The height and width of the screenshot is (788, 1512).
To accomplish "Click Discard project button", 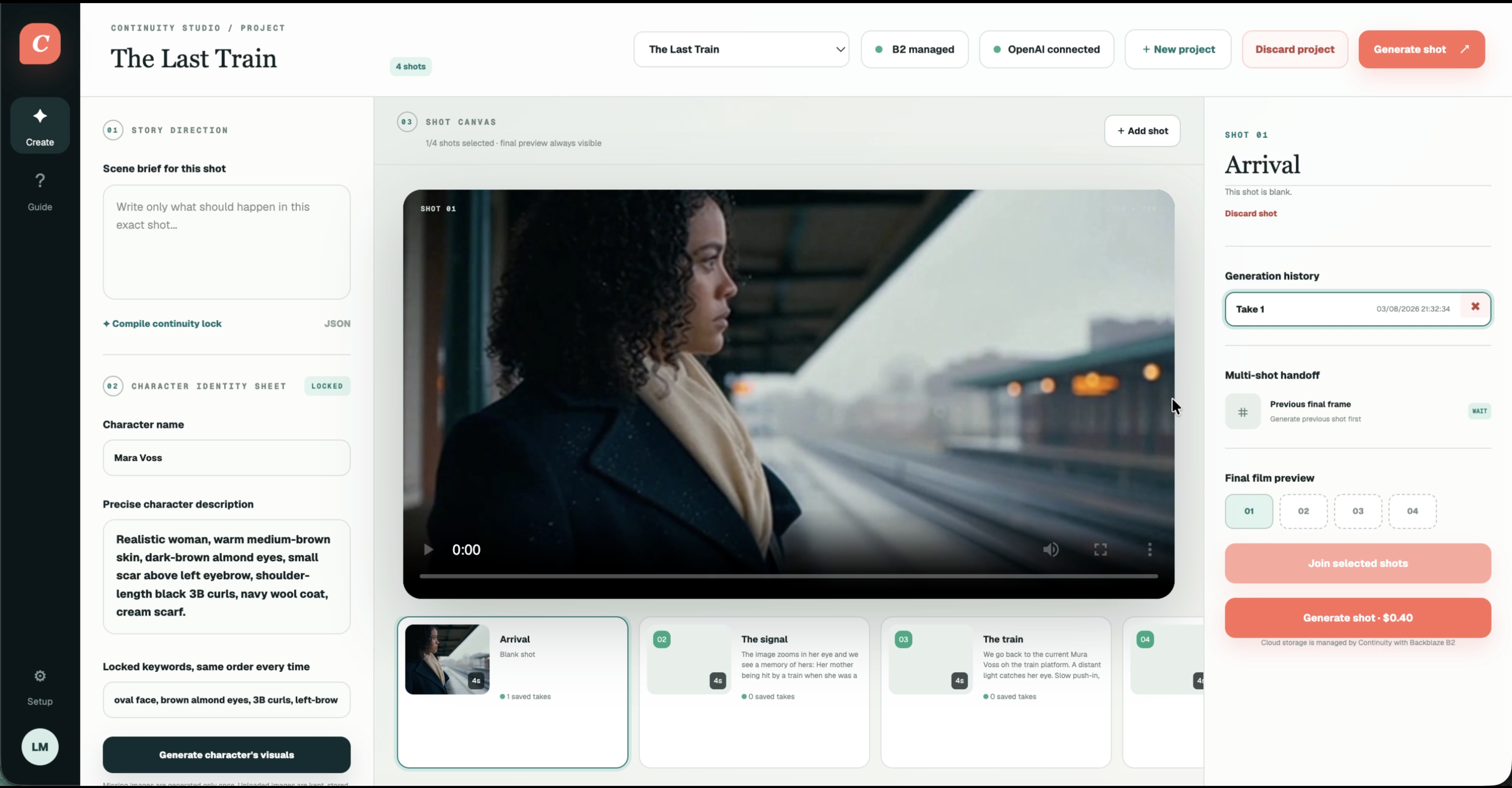I will (x=1295, y=49).
